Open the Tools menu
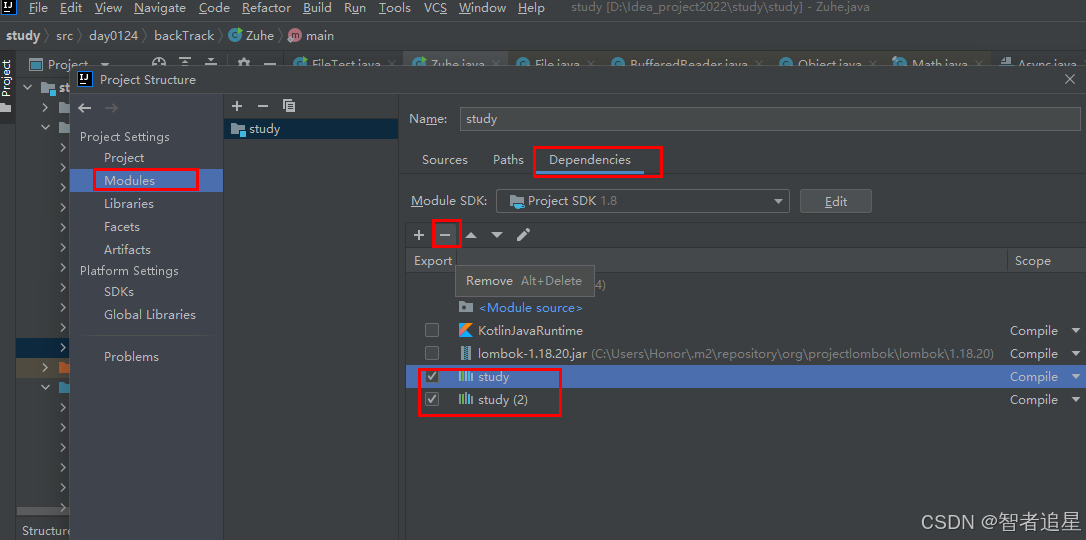The image size is (1086, 540). (395, 8)
